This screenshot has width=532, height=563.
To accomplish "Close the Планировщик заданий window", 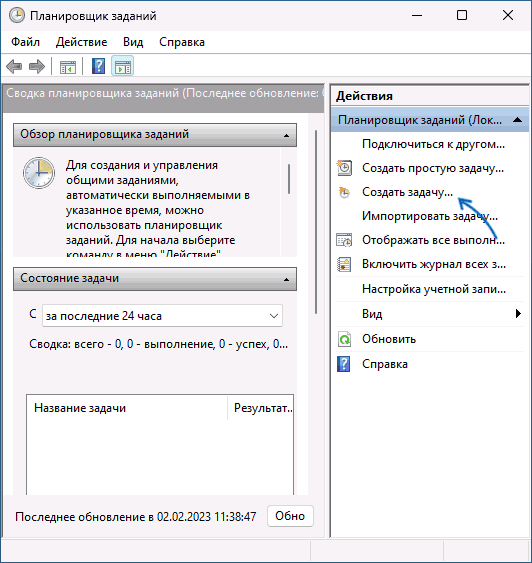I will coord(508,15).
